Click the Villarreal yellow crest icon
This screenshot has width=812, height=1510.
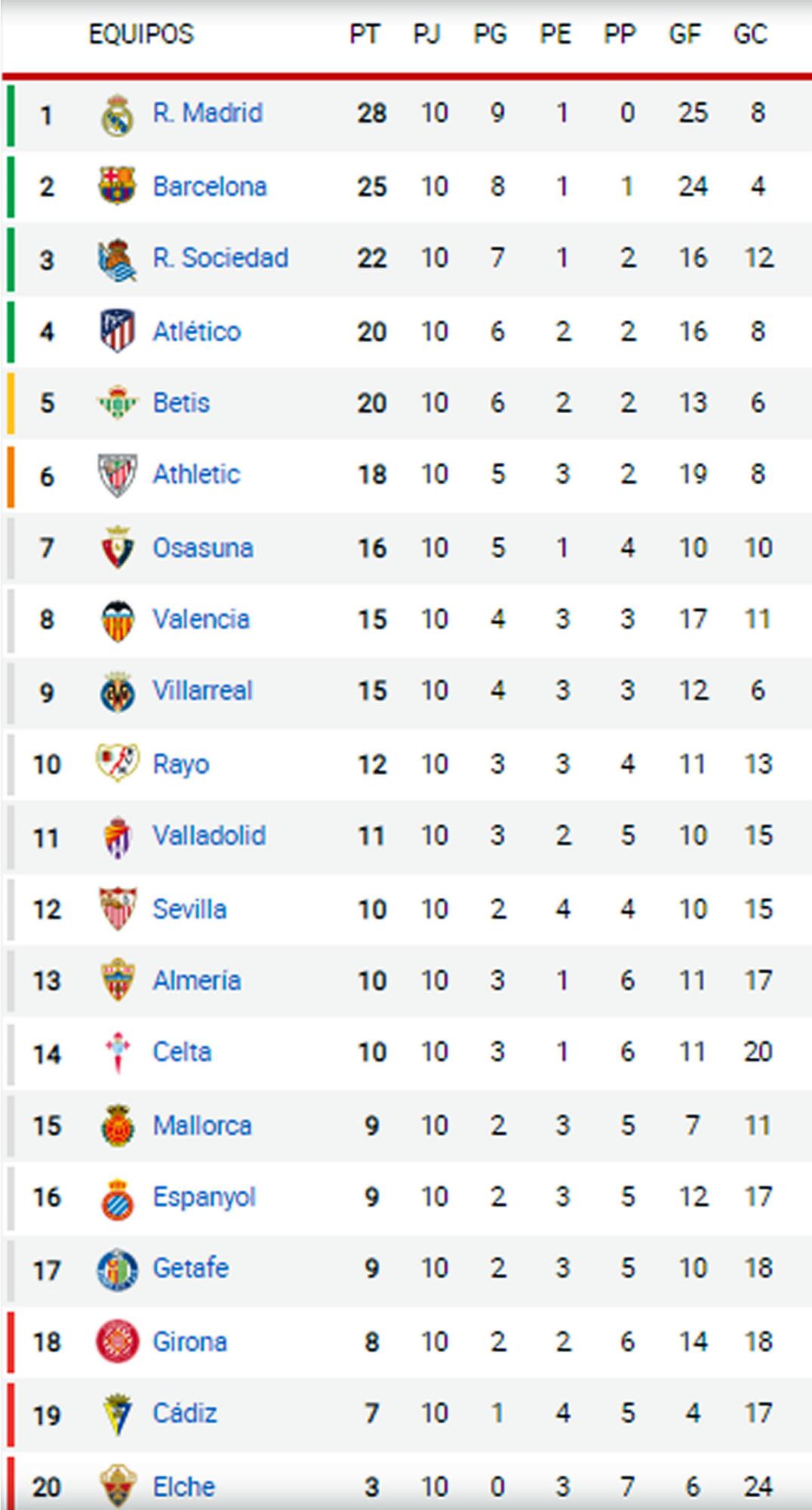click(x=117, y=692)
